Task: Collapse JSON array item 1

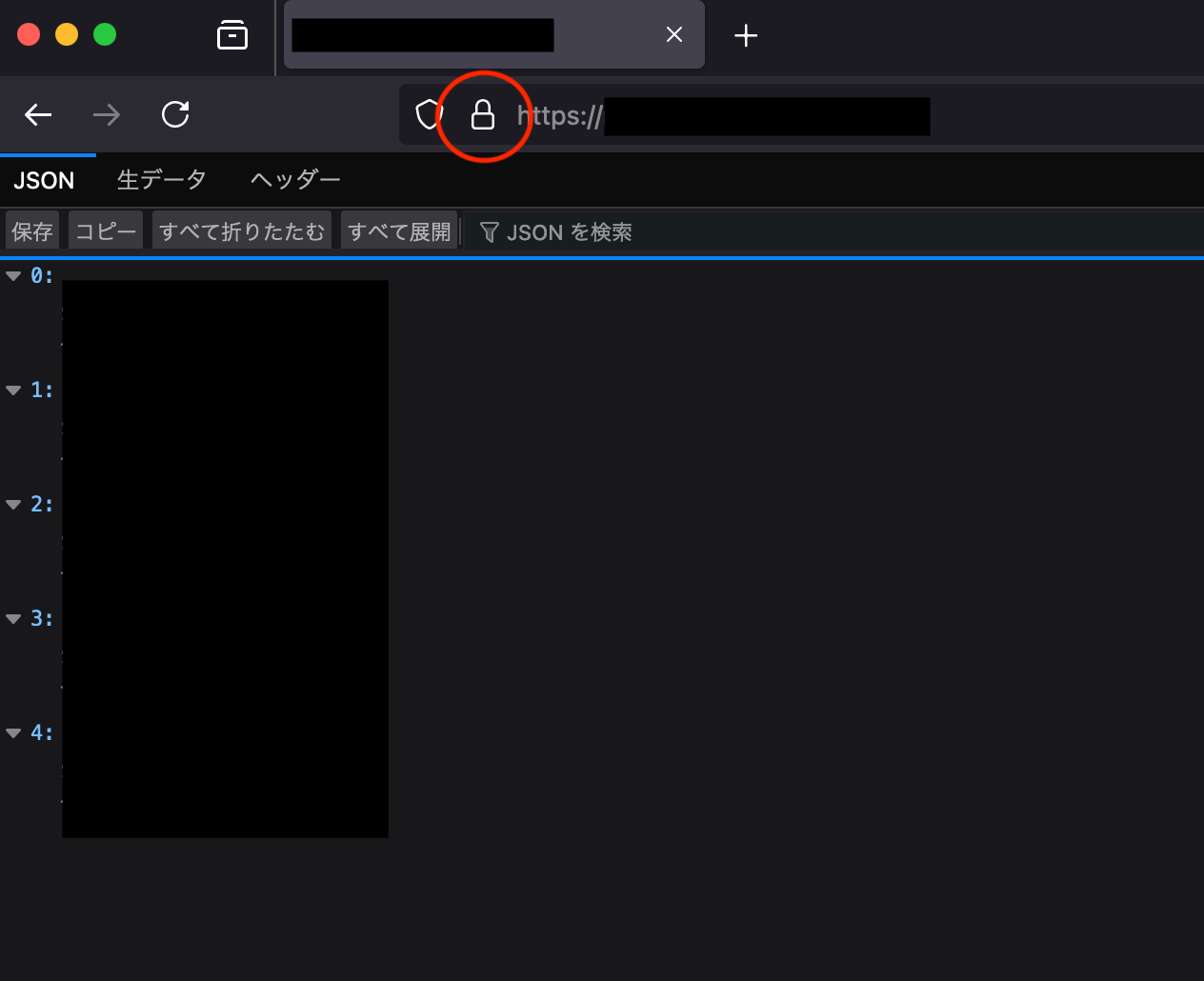Action: tap(13, 390)
